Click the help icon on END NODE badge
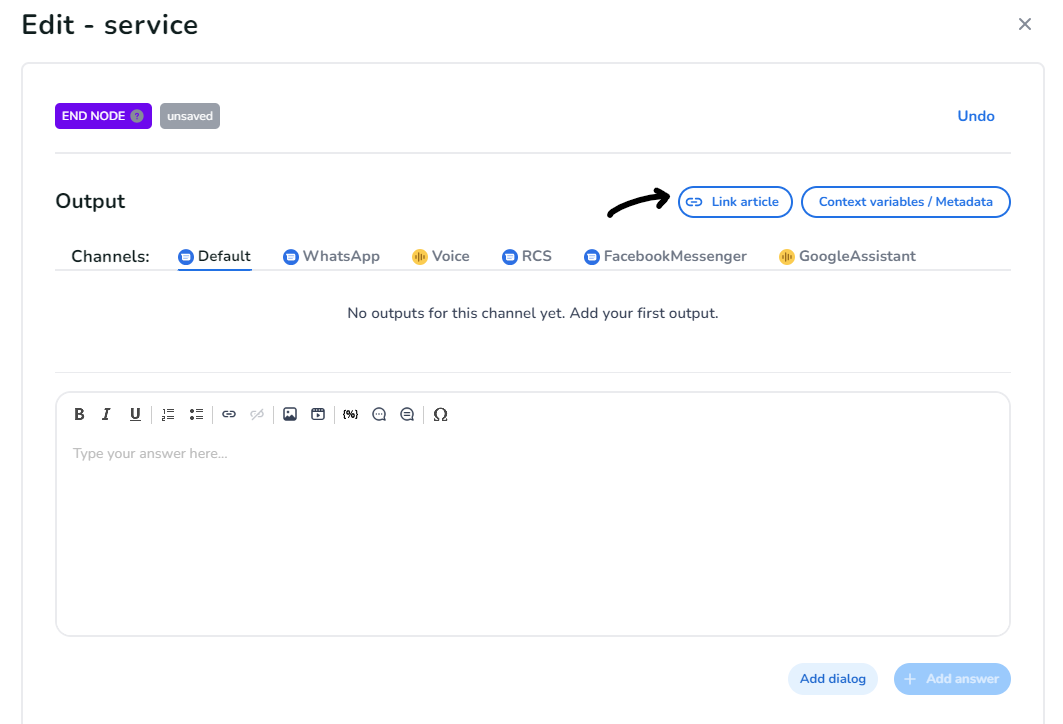Viewport: 1063px width, 724px height. [137, 116]
